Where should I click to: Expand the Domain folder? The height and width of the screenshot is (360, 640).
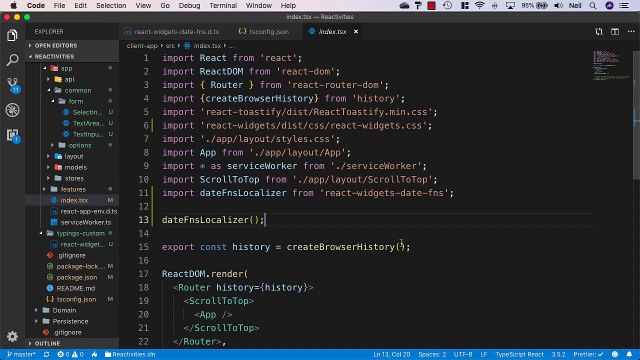coord(72,310)
